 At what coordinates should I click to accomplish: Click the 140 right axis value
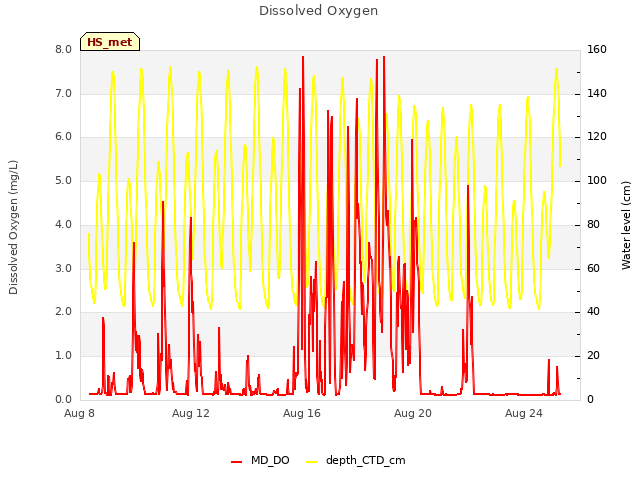[x=597, y=93]
